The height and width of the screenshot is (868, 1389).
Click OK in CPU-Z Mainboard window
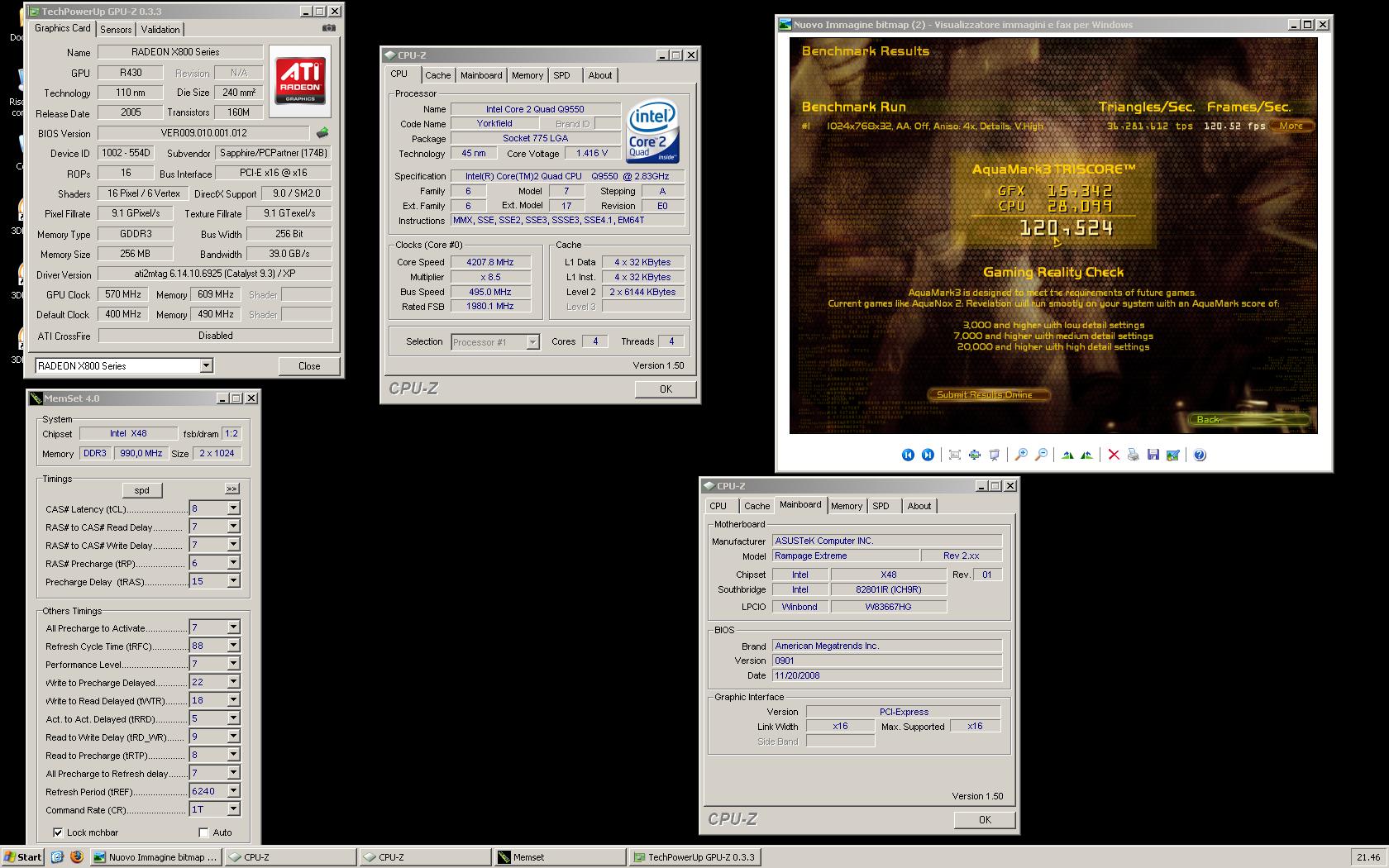pyautogui.click(x=985, y=820)
